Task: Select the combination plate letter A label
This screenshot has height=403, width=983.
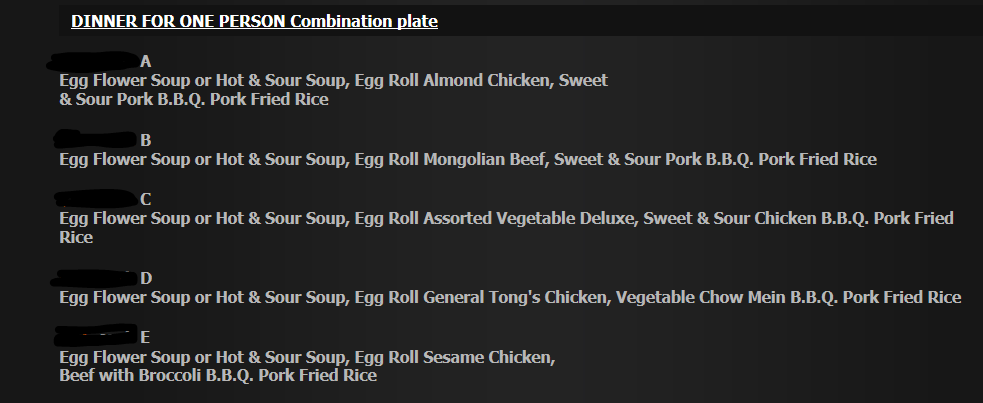Action: pos(146,61)
